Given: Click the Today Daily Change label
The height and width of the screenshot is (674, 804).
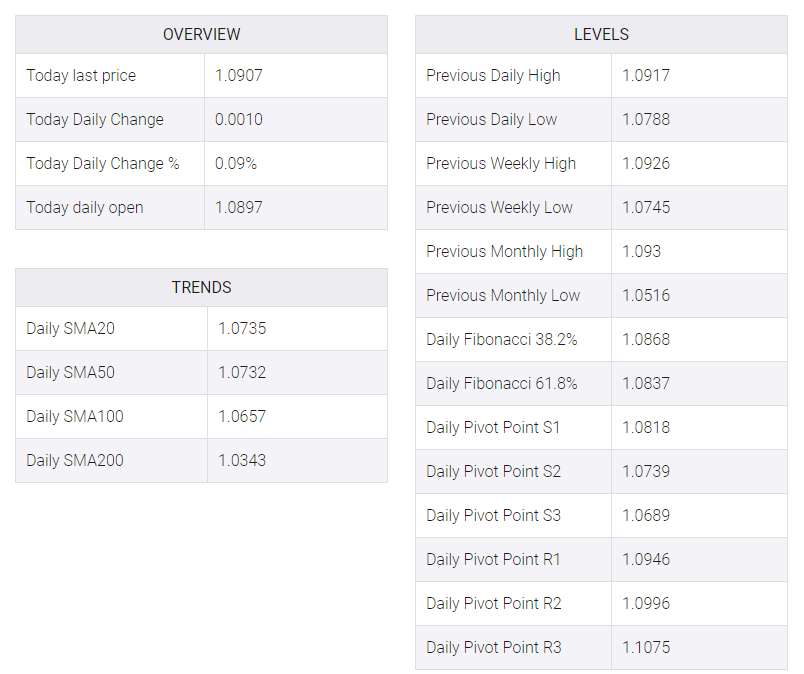Looking at the screenshot, I should 95,120.
